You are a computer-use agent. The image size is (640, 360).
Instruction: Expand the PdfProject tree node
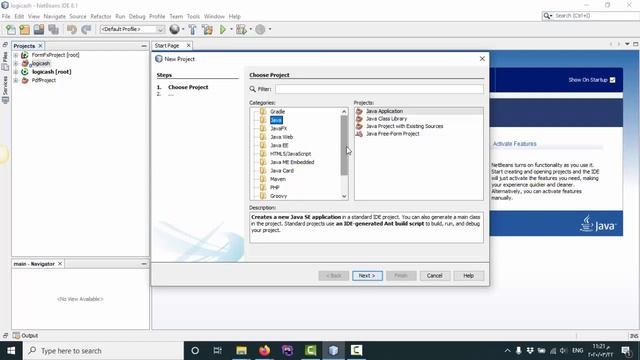tap(16, 80)
